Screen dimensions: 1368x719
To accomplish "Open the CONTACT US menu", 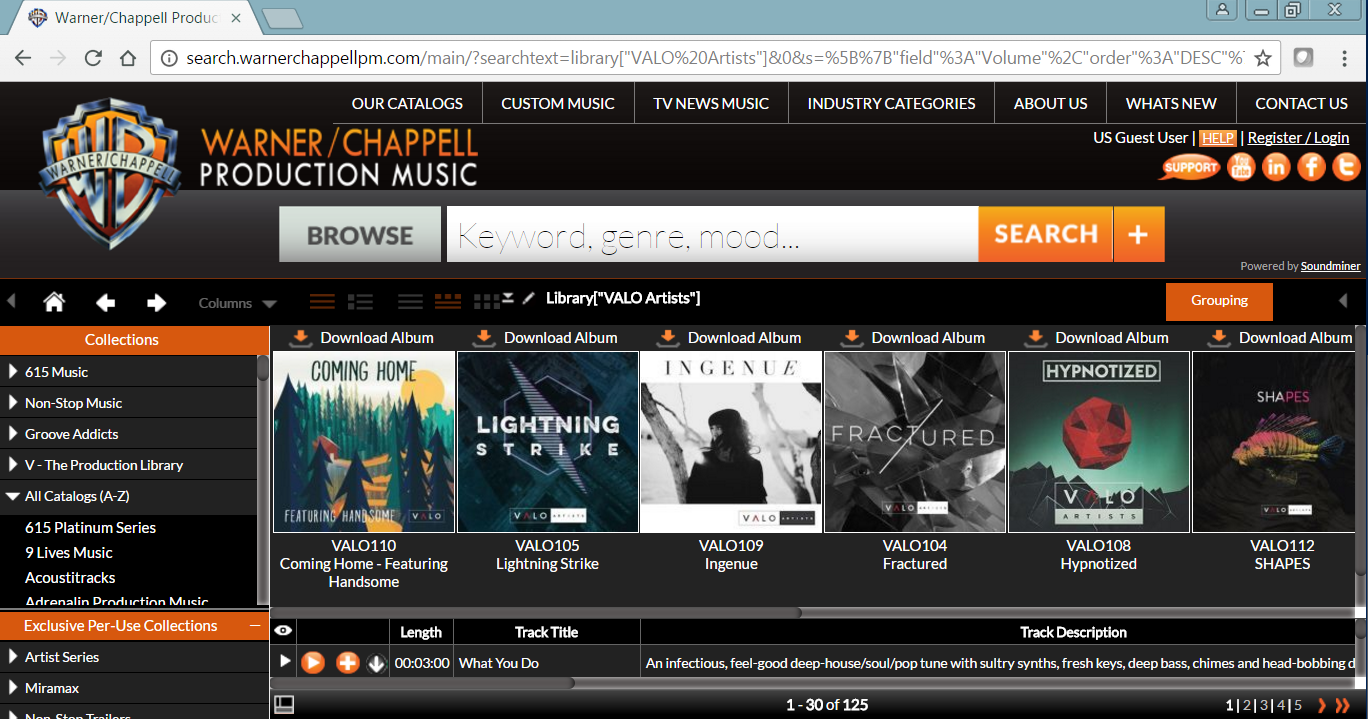I will (x=1301, y=103).
